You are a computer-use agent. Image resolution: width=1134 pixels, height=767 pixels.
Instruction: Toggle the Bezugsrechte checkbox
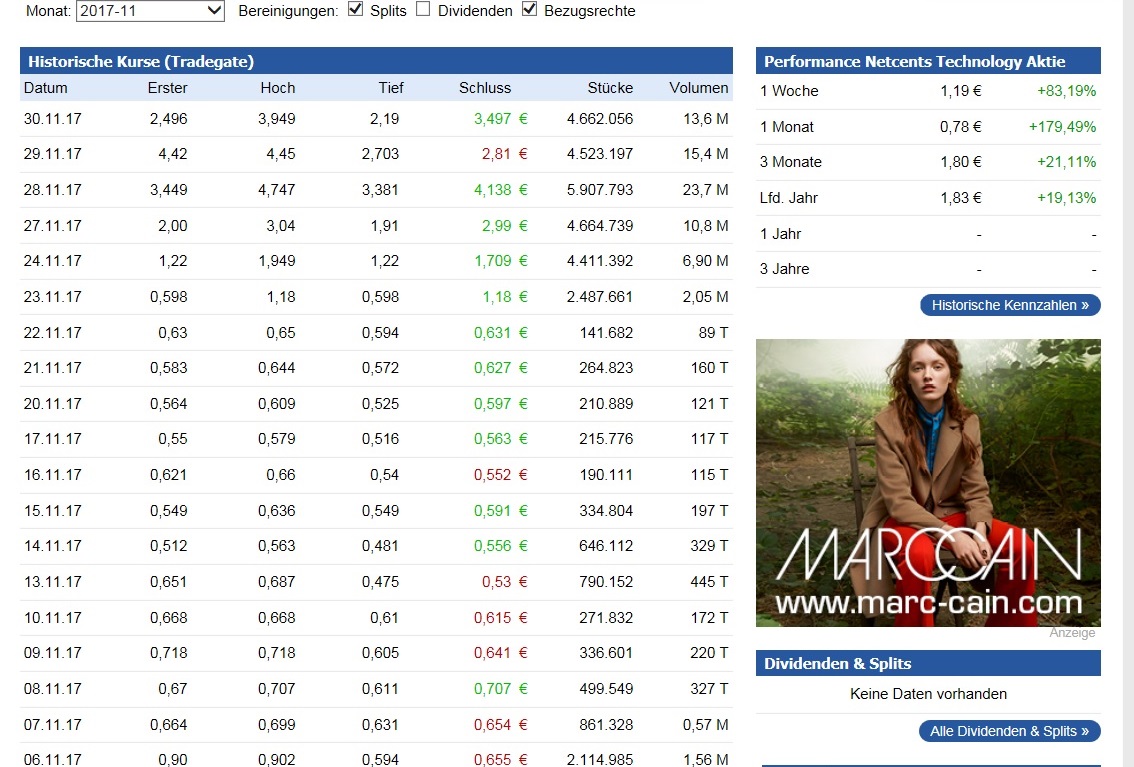(x=529, y=10)
